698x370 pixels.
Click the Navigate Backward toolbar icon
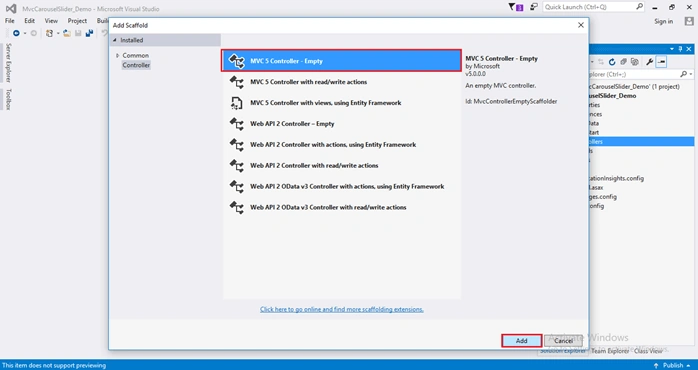click(16, 33)
